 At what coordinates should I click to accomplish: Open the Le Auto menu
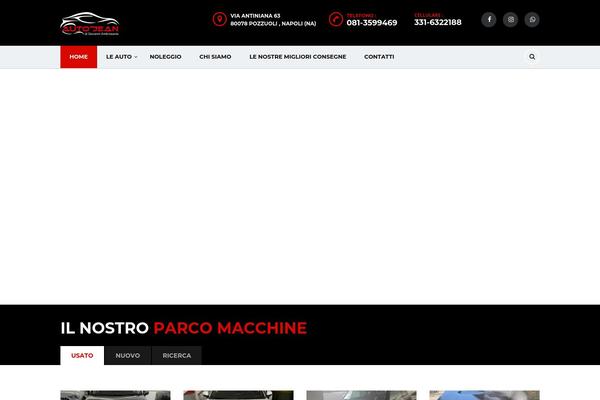(119, 57)
